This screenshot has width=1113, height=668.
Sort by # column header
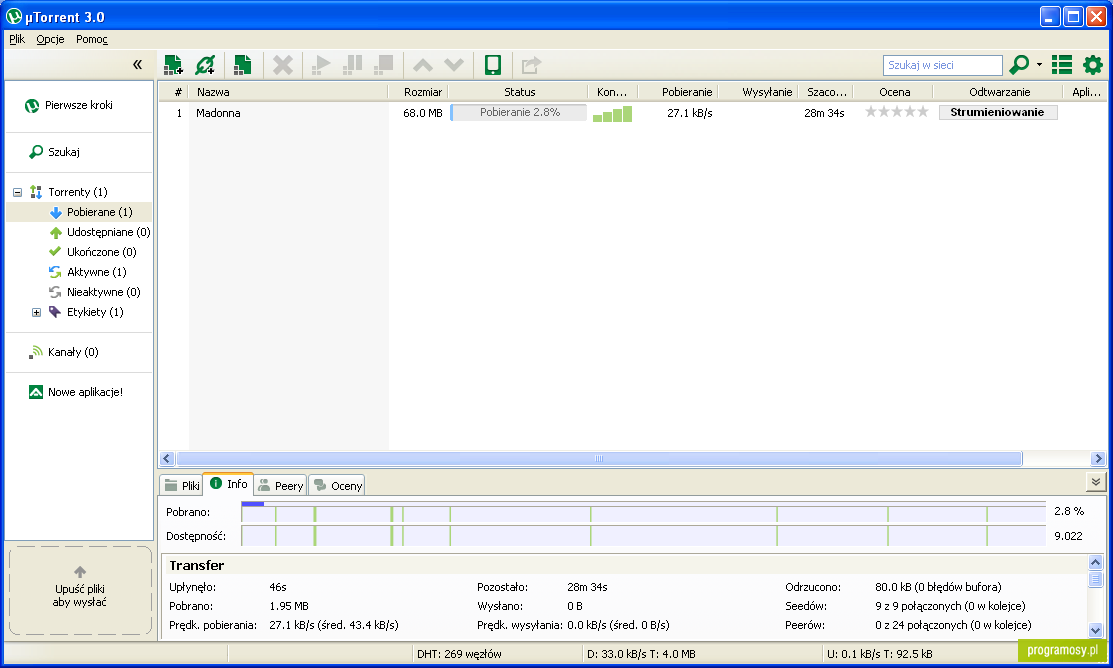tap(173, 92)
